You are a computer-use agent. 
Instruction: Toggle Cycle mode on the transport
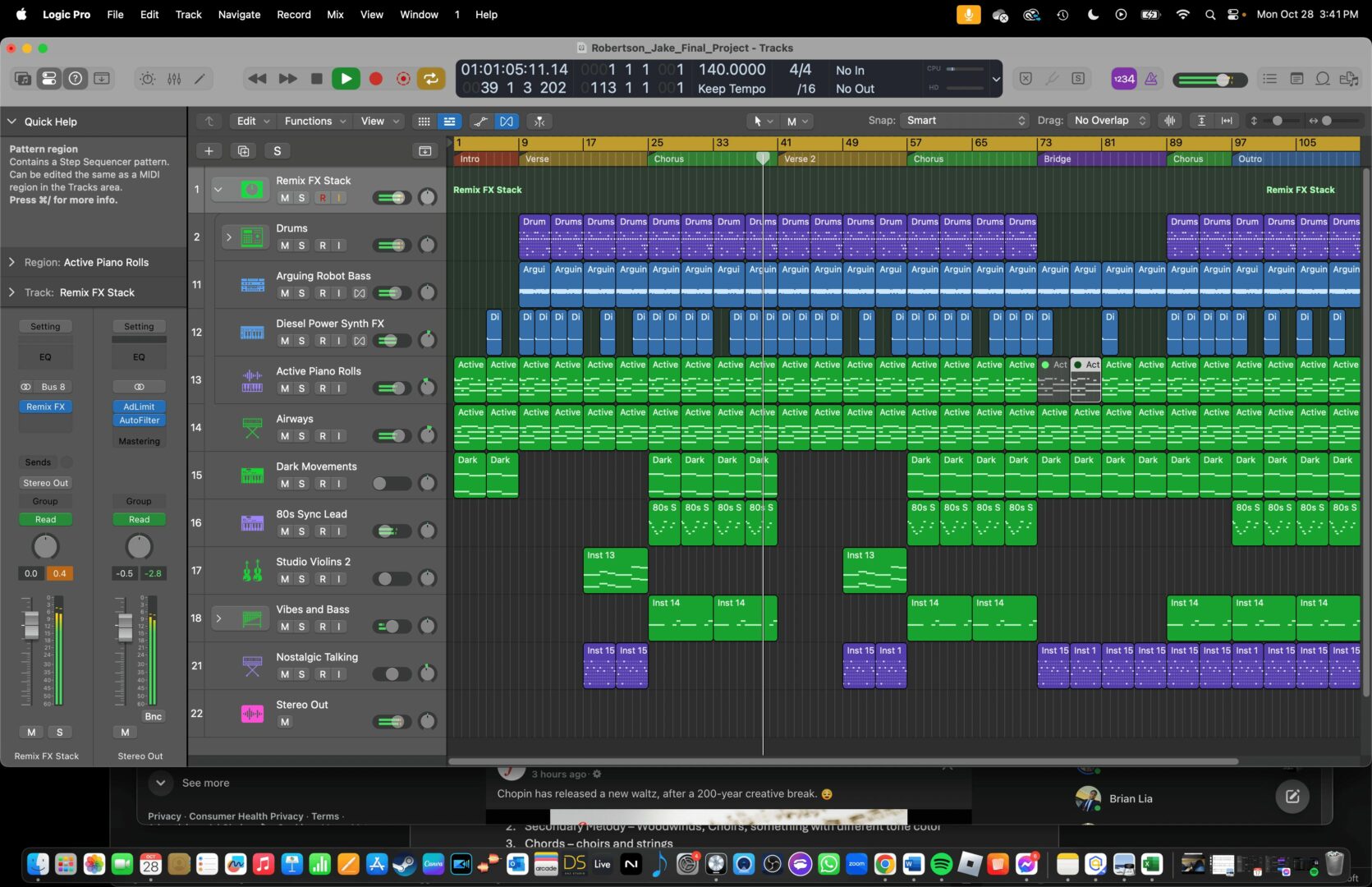(430, 79)
